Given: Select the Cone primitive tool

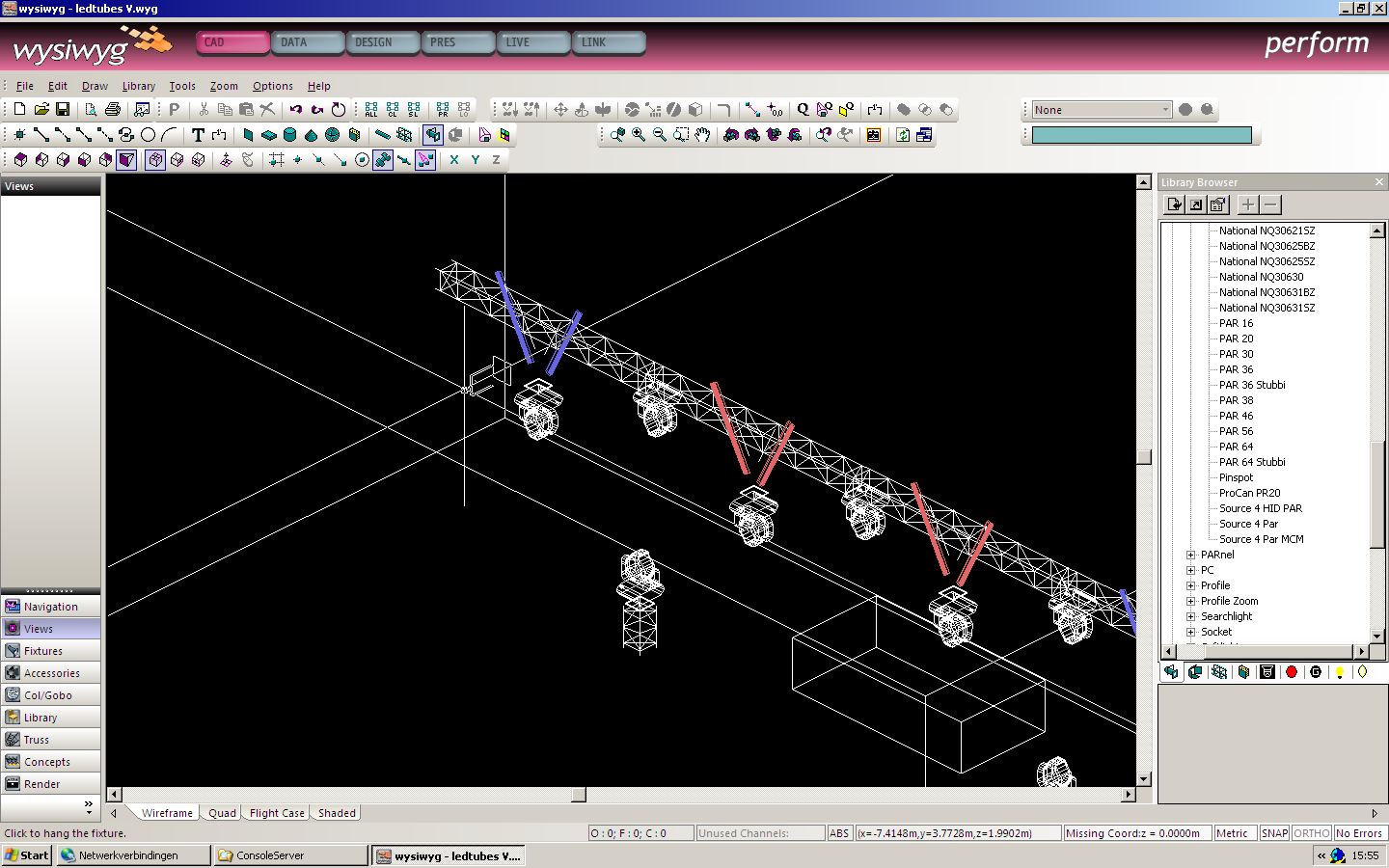Looking at the screenshot, I should click(x=311, y=135).
